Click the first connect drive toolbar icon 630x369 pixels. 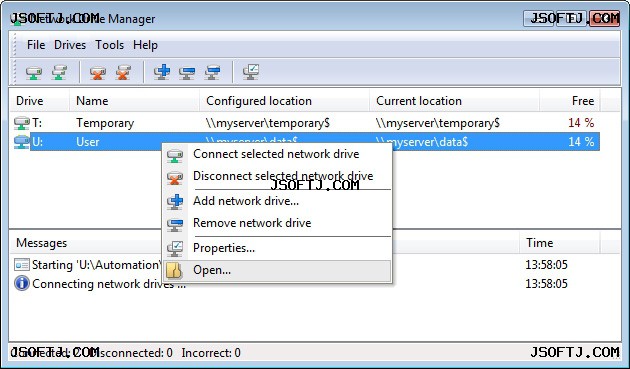point(33,73)
